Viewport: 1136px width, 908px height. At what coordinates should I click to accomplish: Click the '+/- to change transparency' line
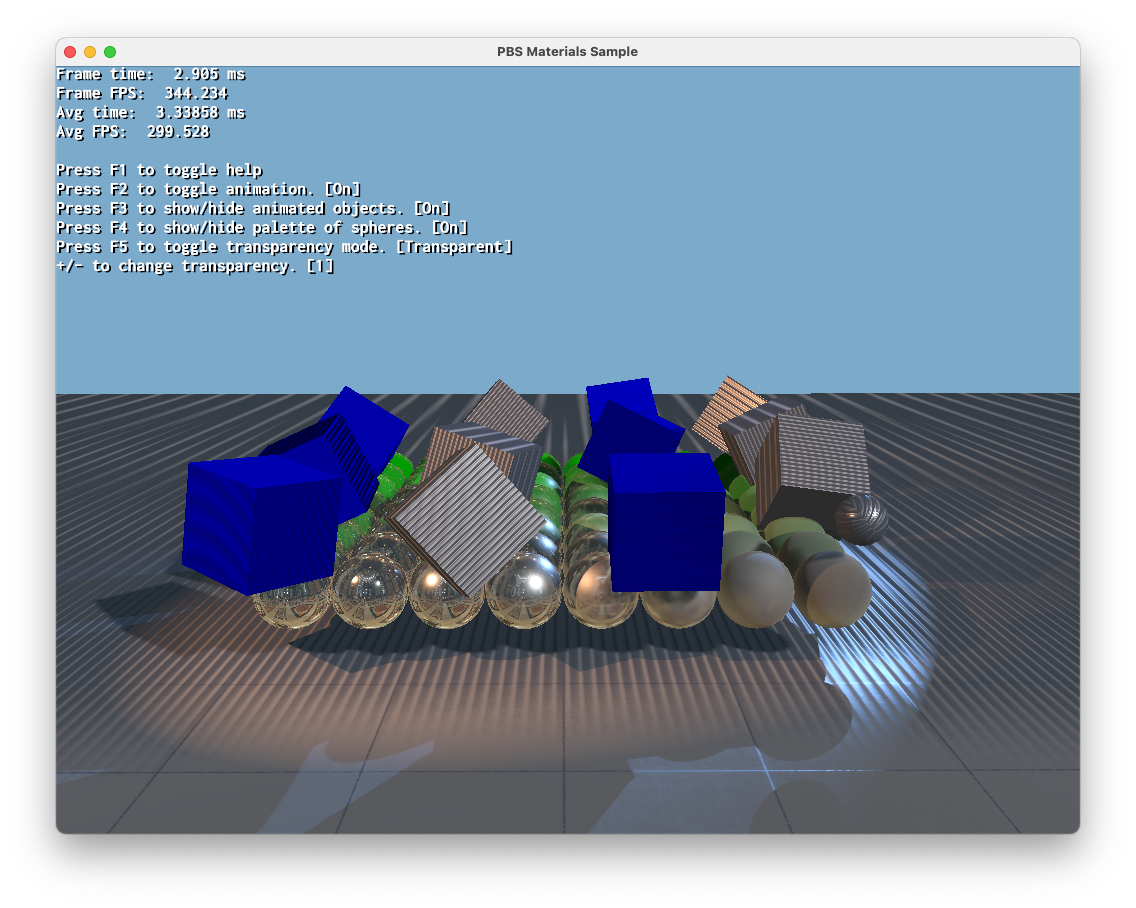[x=196, y=266]
